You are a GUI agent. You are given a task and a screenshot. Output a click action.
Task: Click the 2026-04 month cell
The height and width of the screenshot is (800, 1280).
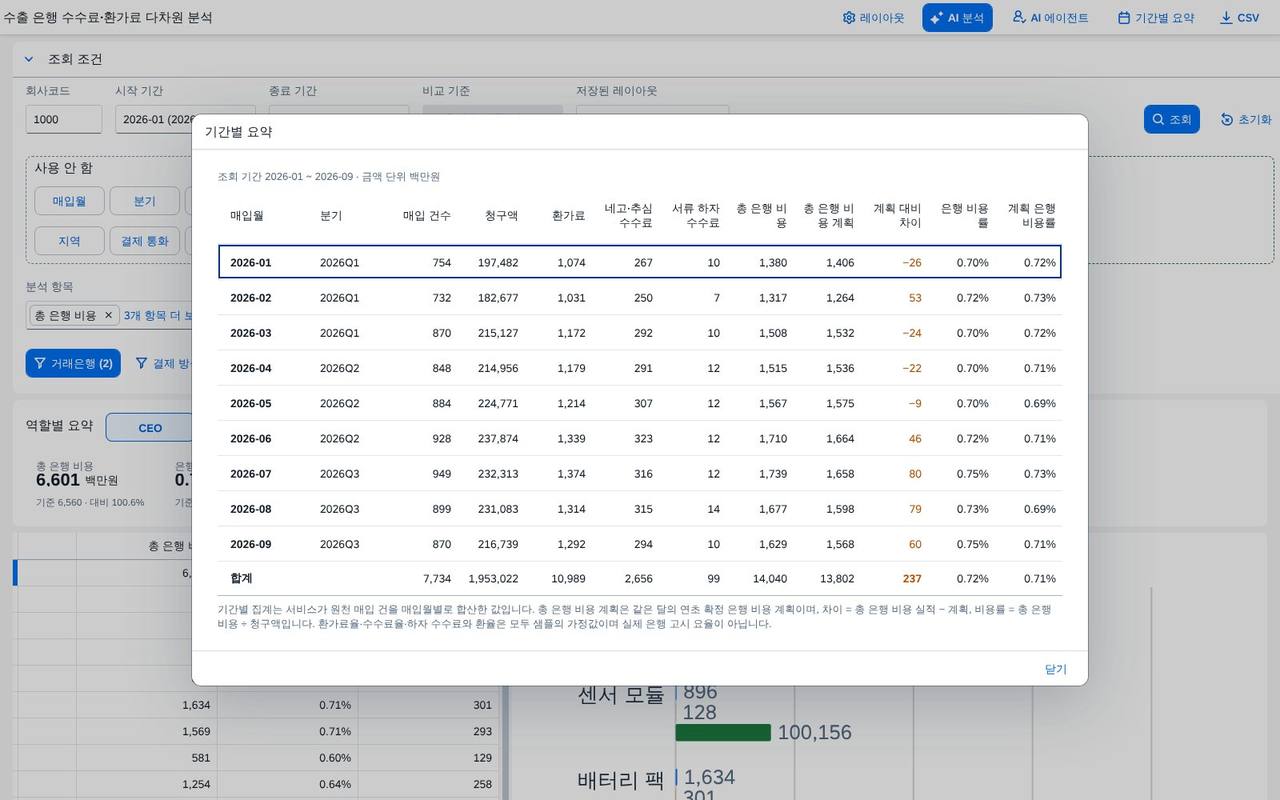pos(250,368)
